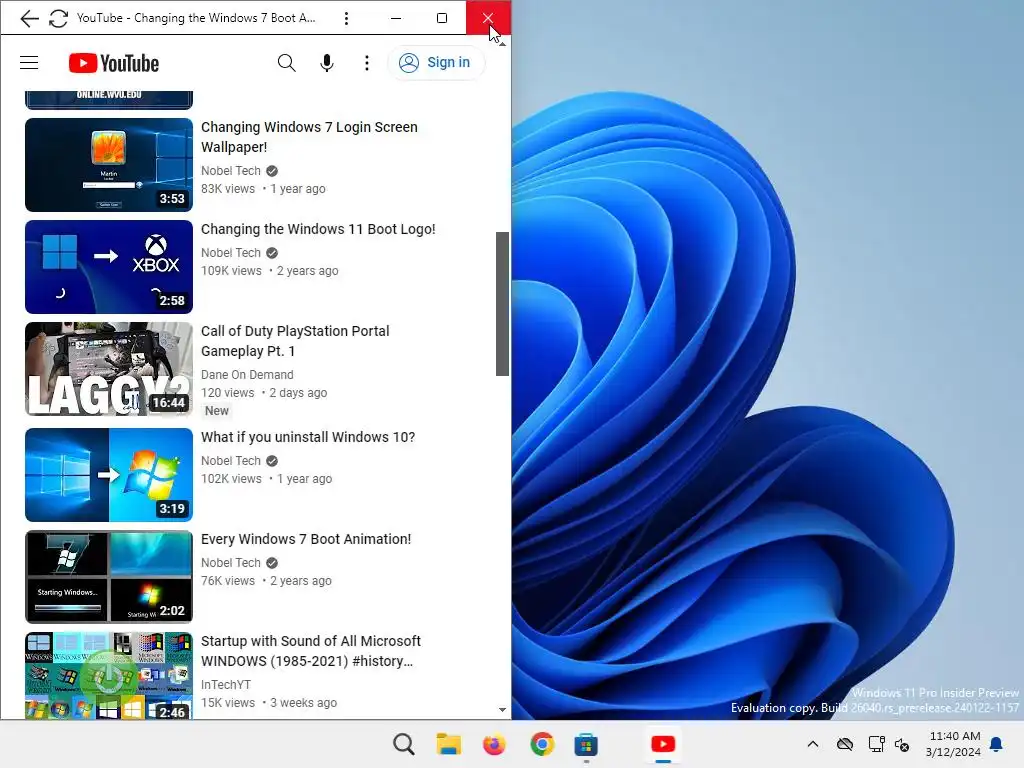Viewport: 1024px width, 768px height.
Task: Open 'Startup with Sound of All Microsoft WINDOWS' title
Action: pos(311,651)
